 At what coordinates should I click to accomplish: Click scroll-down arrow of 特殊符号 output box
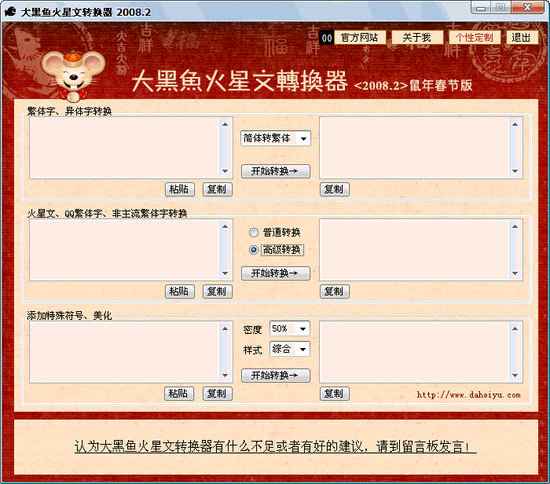(x=515, y=375)
